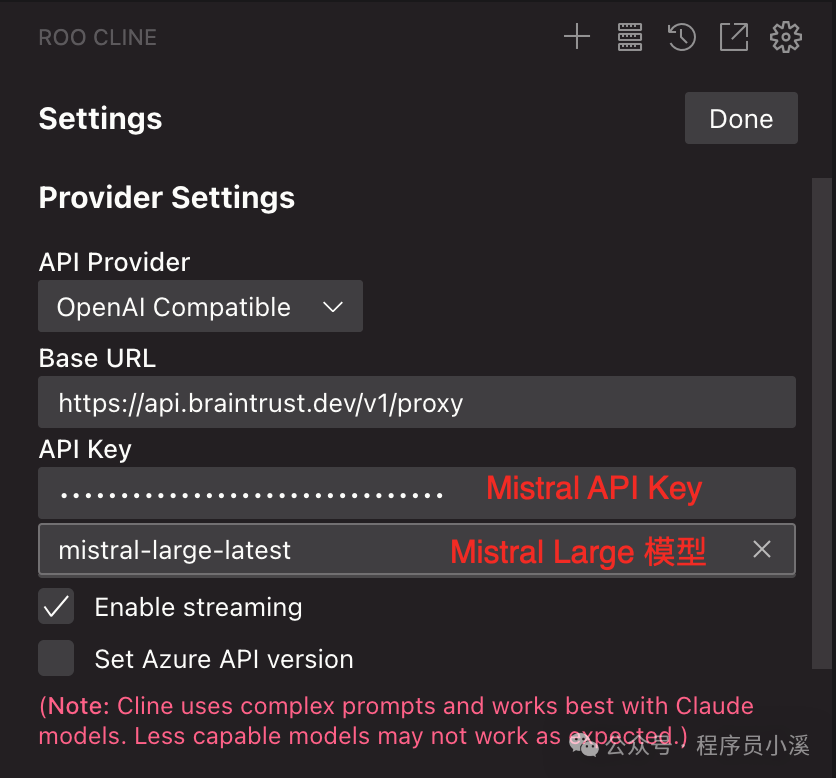Click the model ID input field
The width and height of the screenshot is (836, 778).
[417, 549]
